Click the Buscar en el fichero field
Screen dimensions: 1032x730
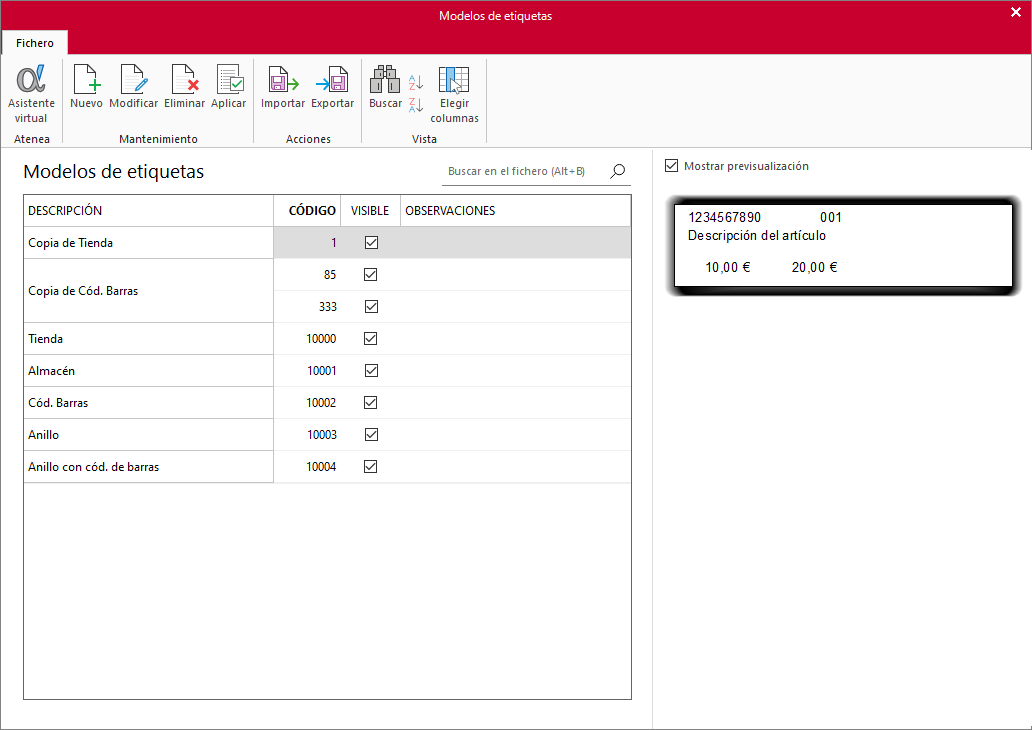(526, 171)
